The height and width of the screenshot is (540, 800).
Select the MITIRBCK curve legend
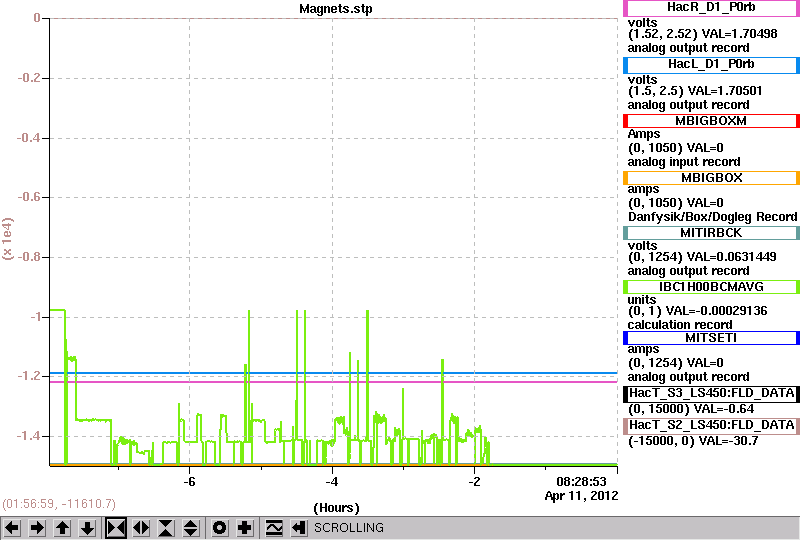[711, 233]
